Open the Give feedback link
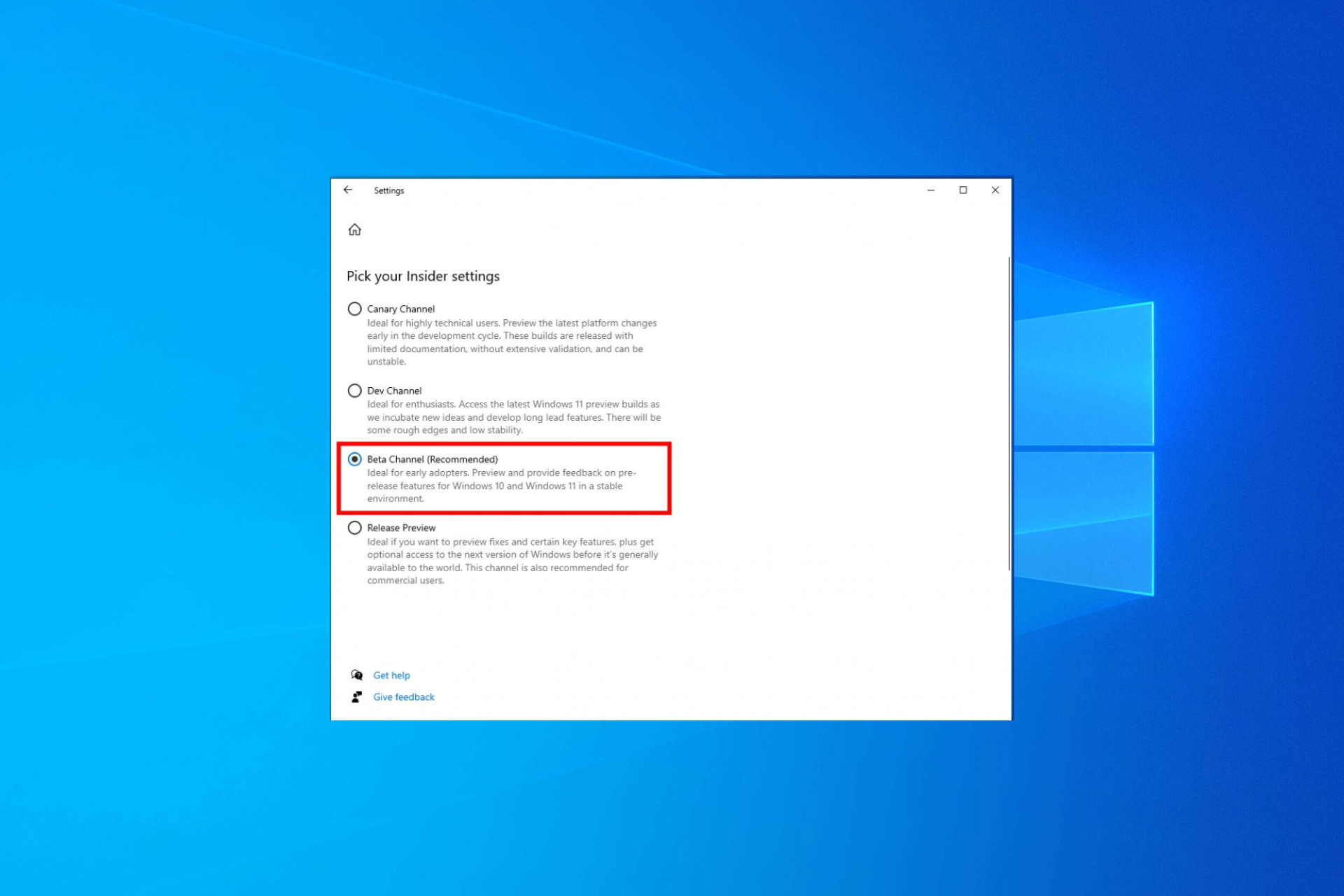 (404, 697)
